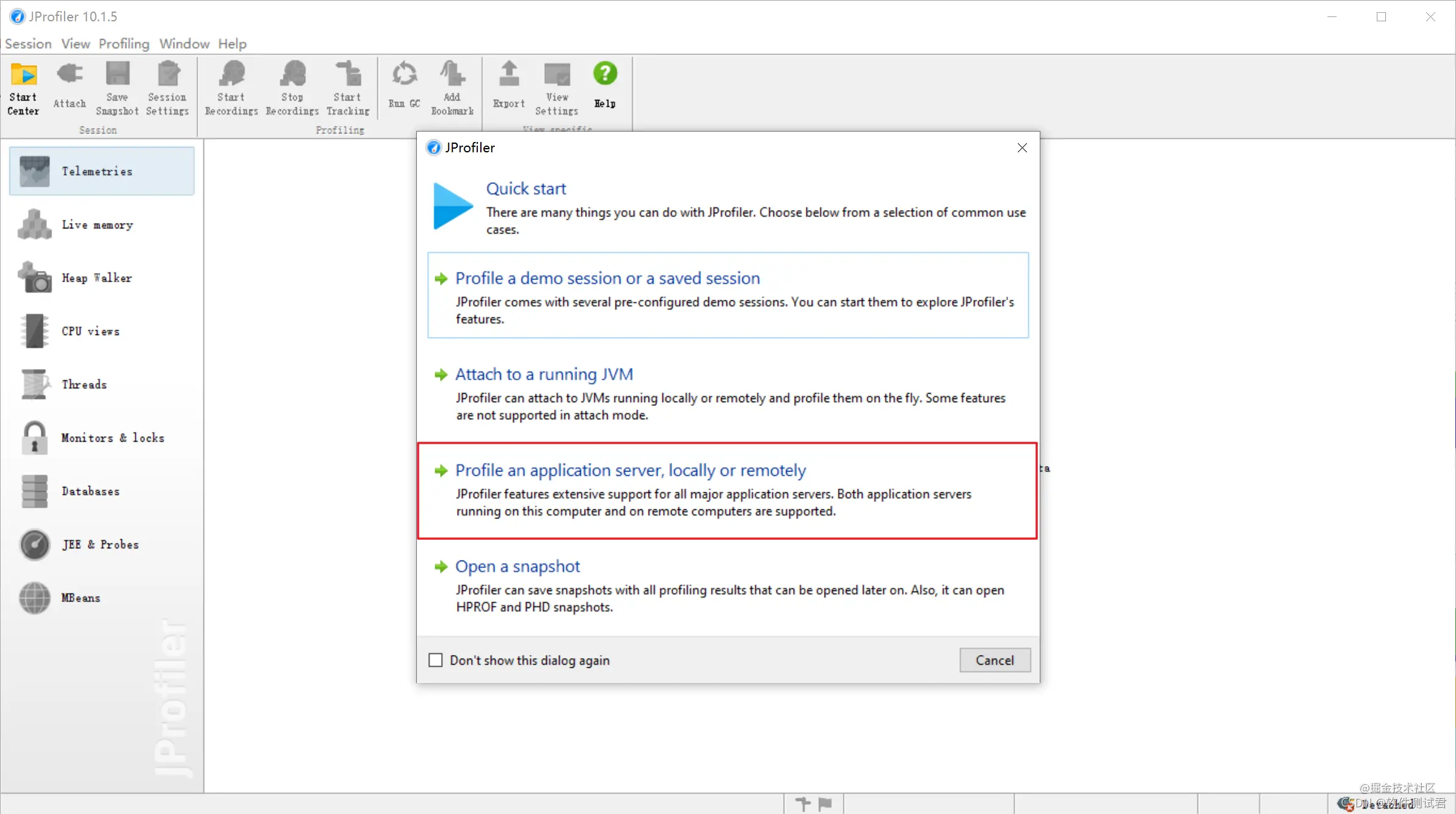Close the JProfiler quick start dialog
This screenshot has width=1456, height=814.
[x=1022, y=148]
